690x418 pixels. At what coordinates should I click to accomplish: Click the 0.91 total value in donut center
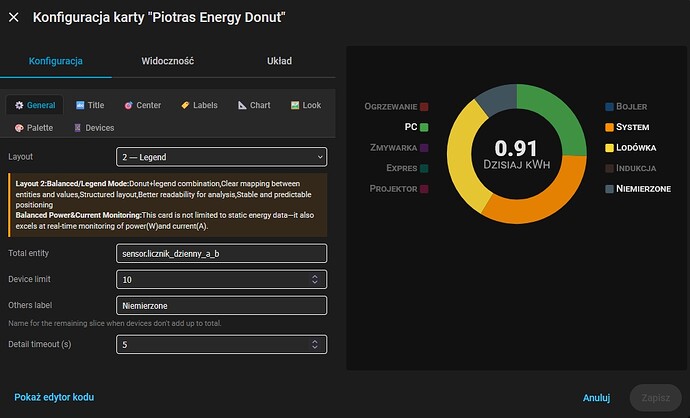tap(516, 148)
